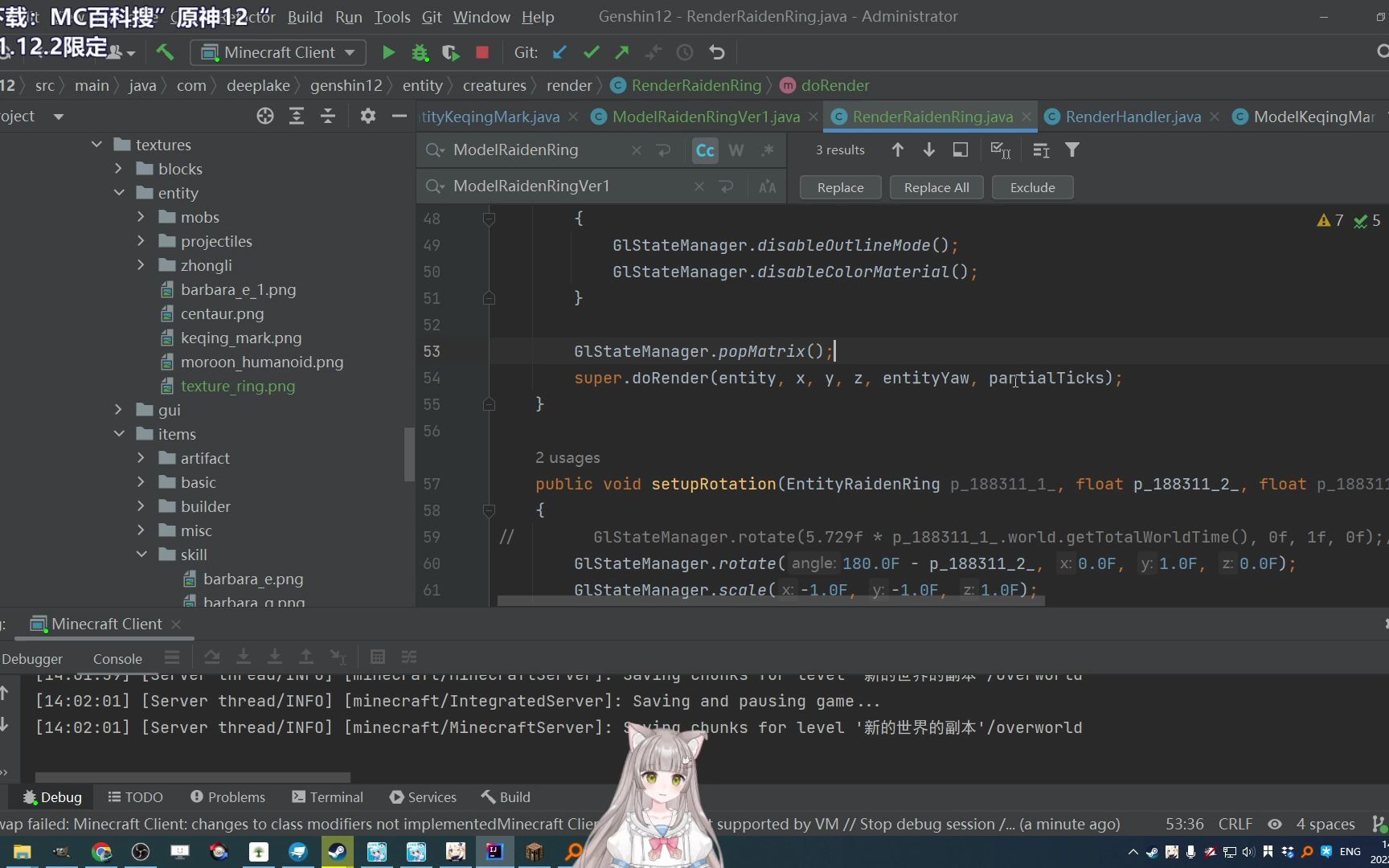
Task: Open the Problems tool window
Action: (227, 797)
